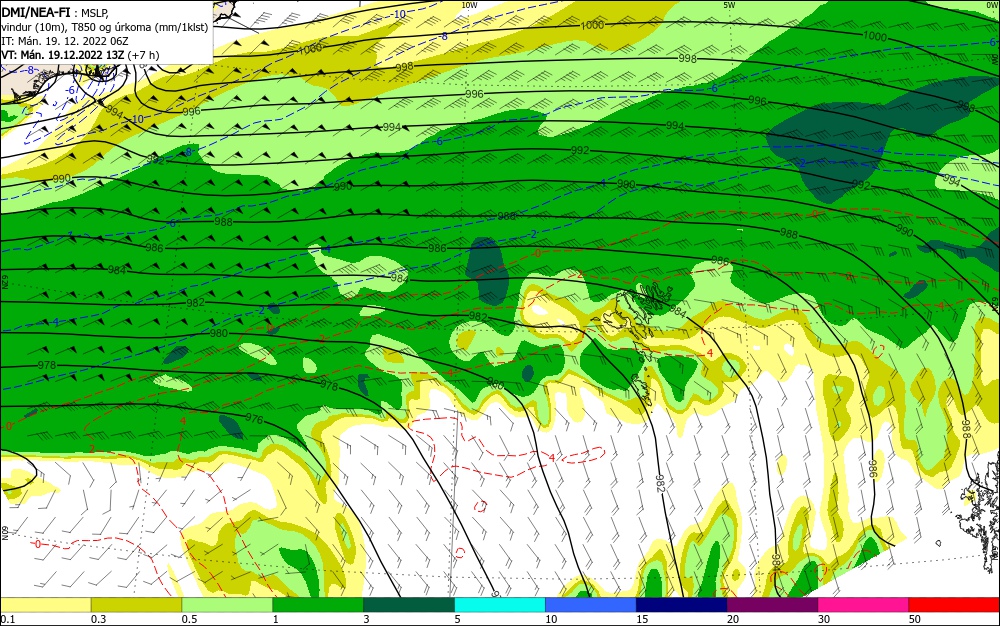
Task: Select the 'VT: Mán. 19.12.2022 13Z (+7 h)' line
Action: point(80,55)
